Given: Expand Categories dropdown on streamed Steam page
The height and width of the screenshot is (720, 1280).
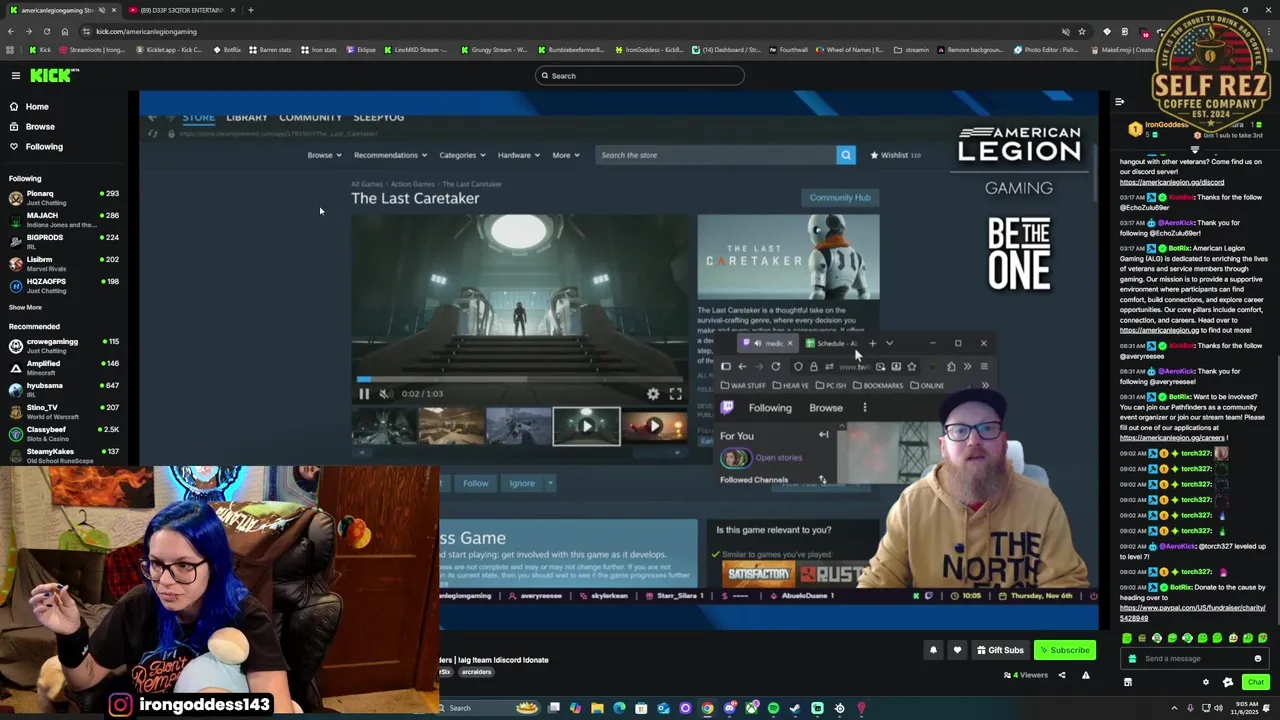Looking at the screenshot, I should click(x=462, y=155).
